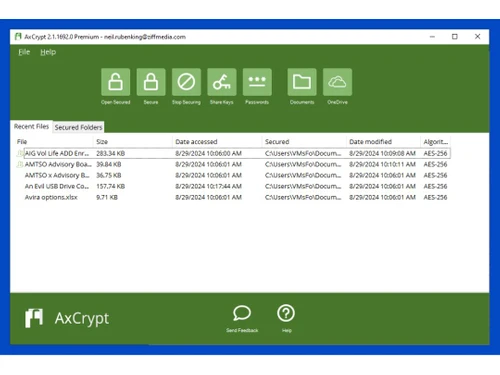The height and width of the screenshot is (375, 500).
Task: Sort by the Algorithm column header
Action: [435, 142]
